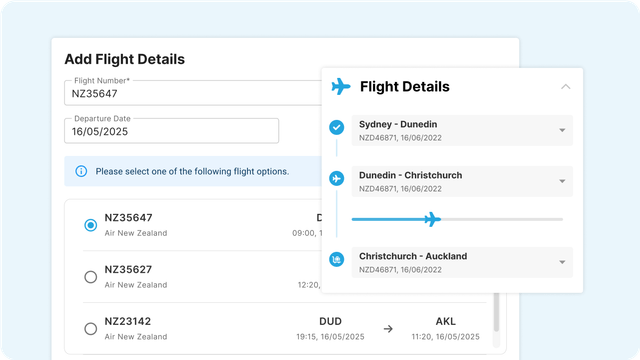Click the Departure Date field

tap(171, 131)
